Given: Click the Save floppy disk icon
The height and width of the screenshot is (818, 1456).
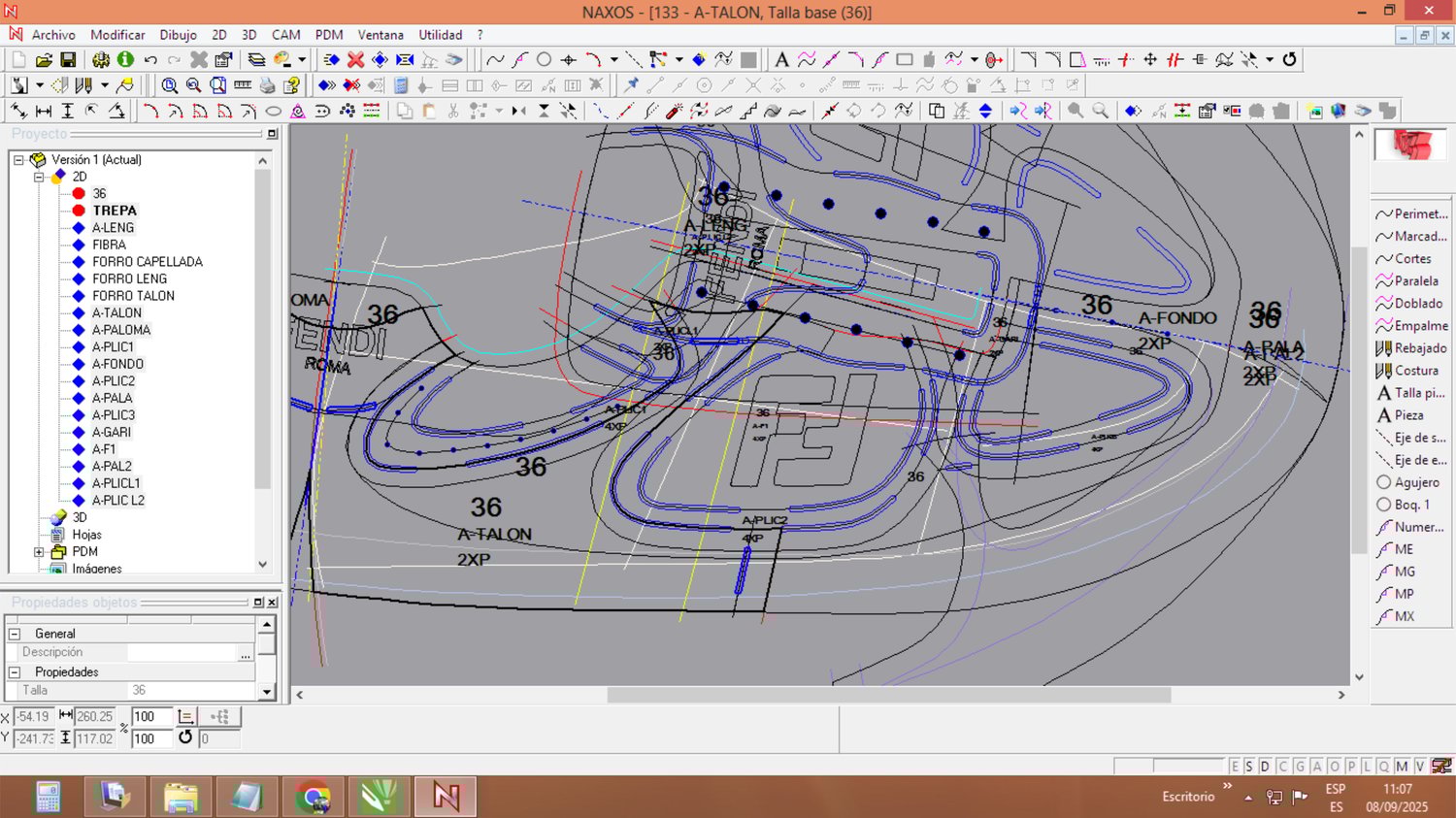Looking at the screenshot, I should [68, 60].
